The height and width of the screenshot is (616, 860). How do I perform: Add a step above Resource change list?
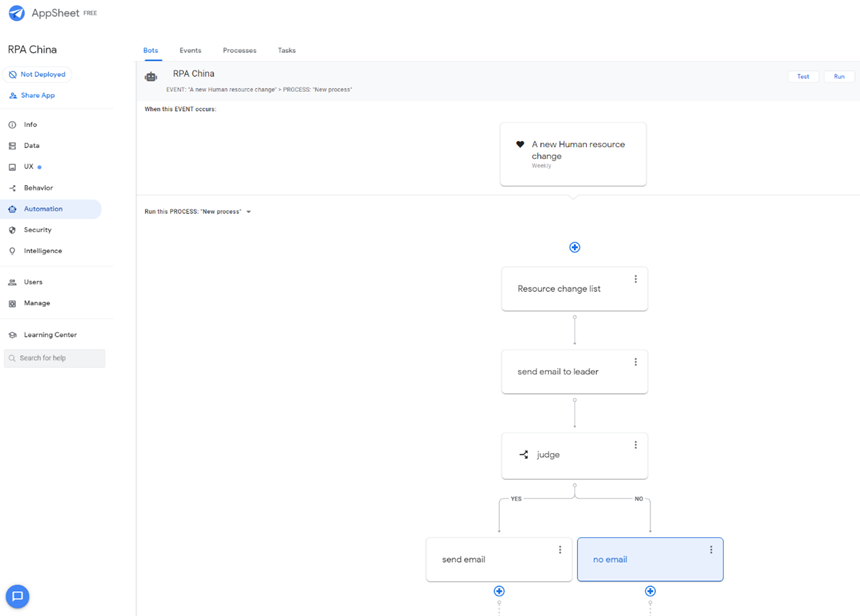click(x=574, y=247)
